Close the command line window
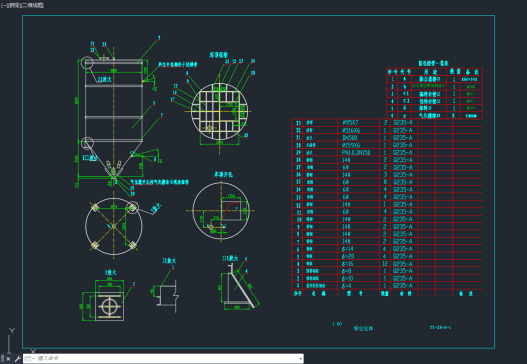The height and width of the screenshot is (364, 527). (8, 359)
